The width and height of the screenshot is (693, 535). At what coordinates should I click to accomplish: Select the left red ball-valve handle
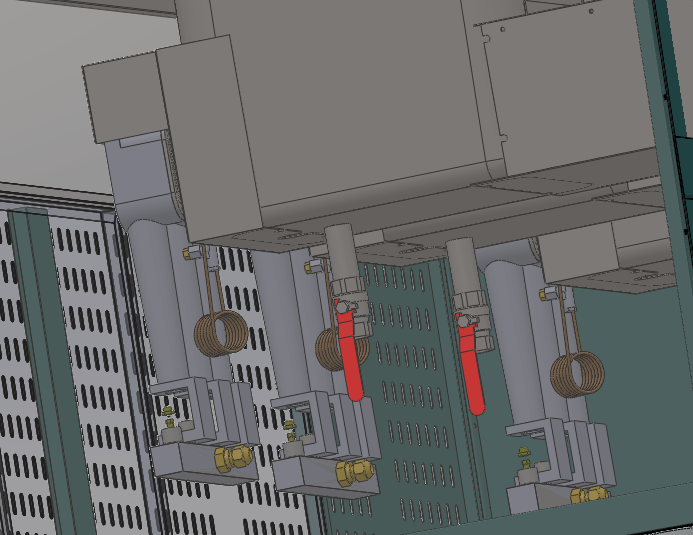[x=349, y=351]
